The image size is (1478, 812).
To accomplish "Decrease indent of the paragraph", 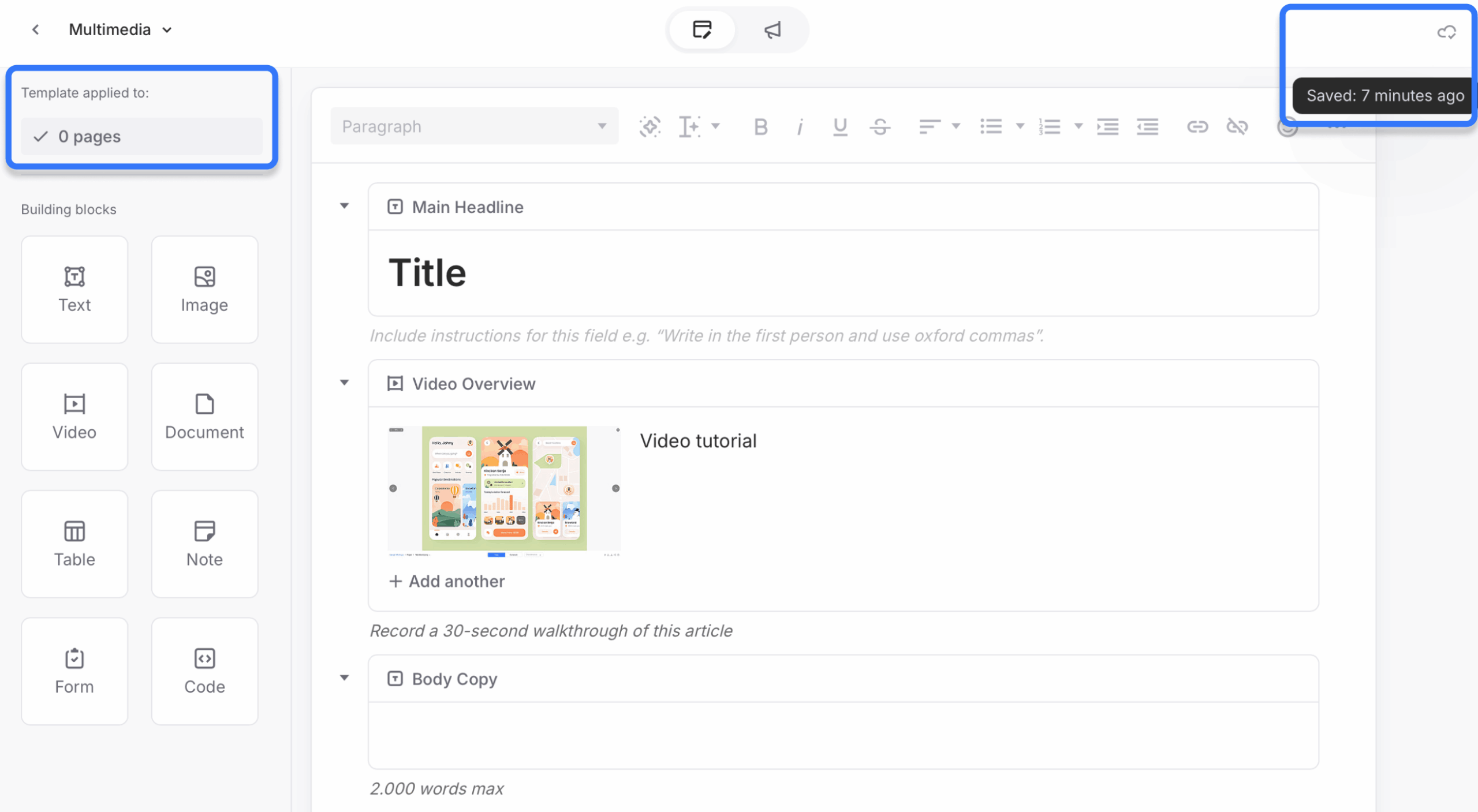I will [1148, 126].
